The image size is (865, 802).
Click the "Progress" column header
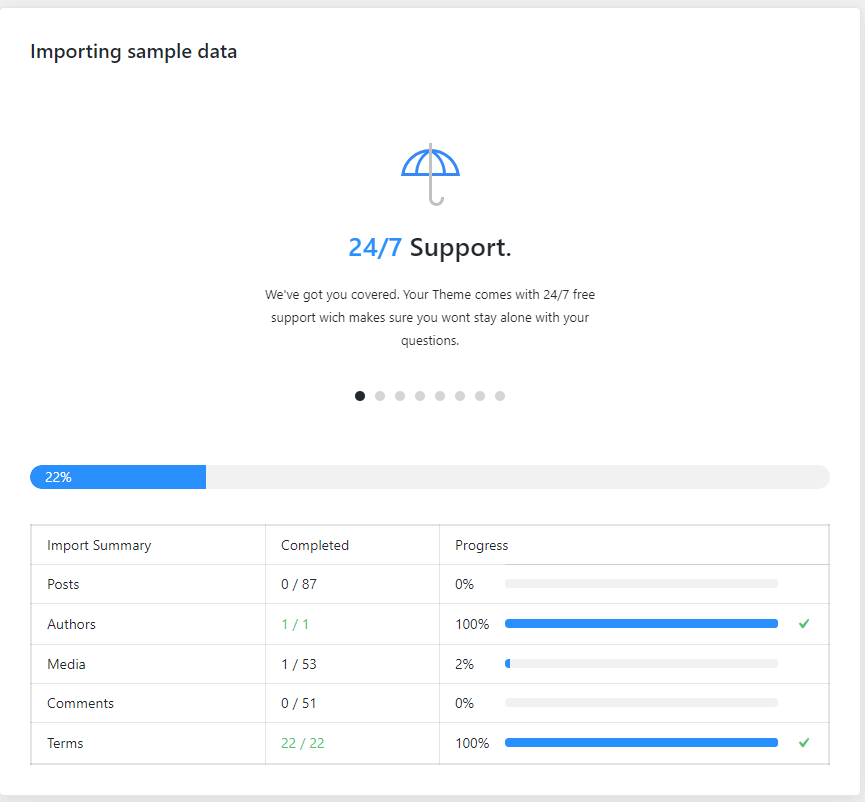[482, 546]
